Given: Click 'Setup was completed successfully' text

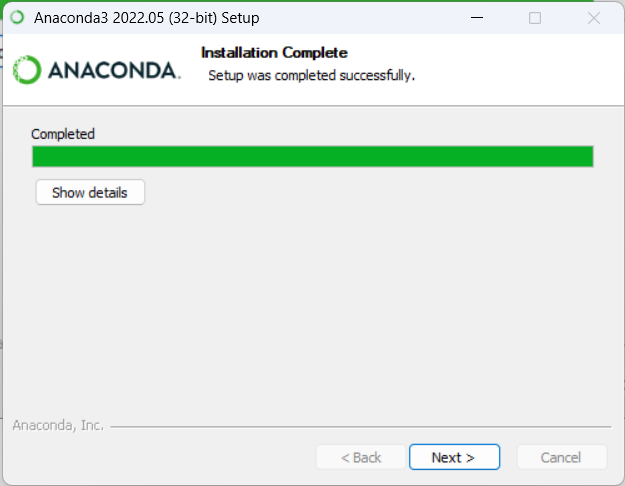Looking at the screenshot, I should click(311, 75).
